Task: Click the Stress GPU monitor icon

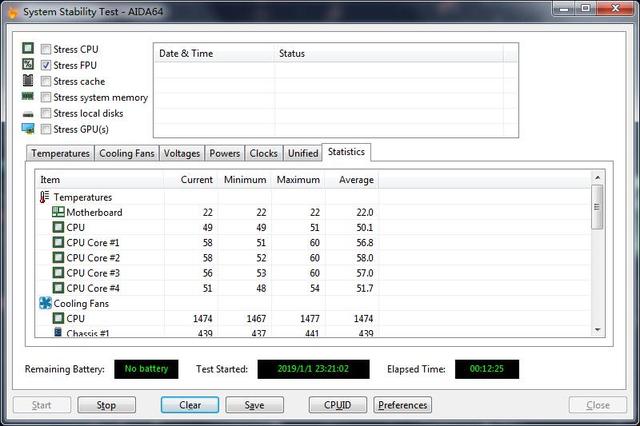Action: tap(28, 129)
